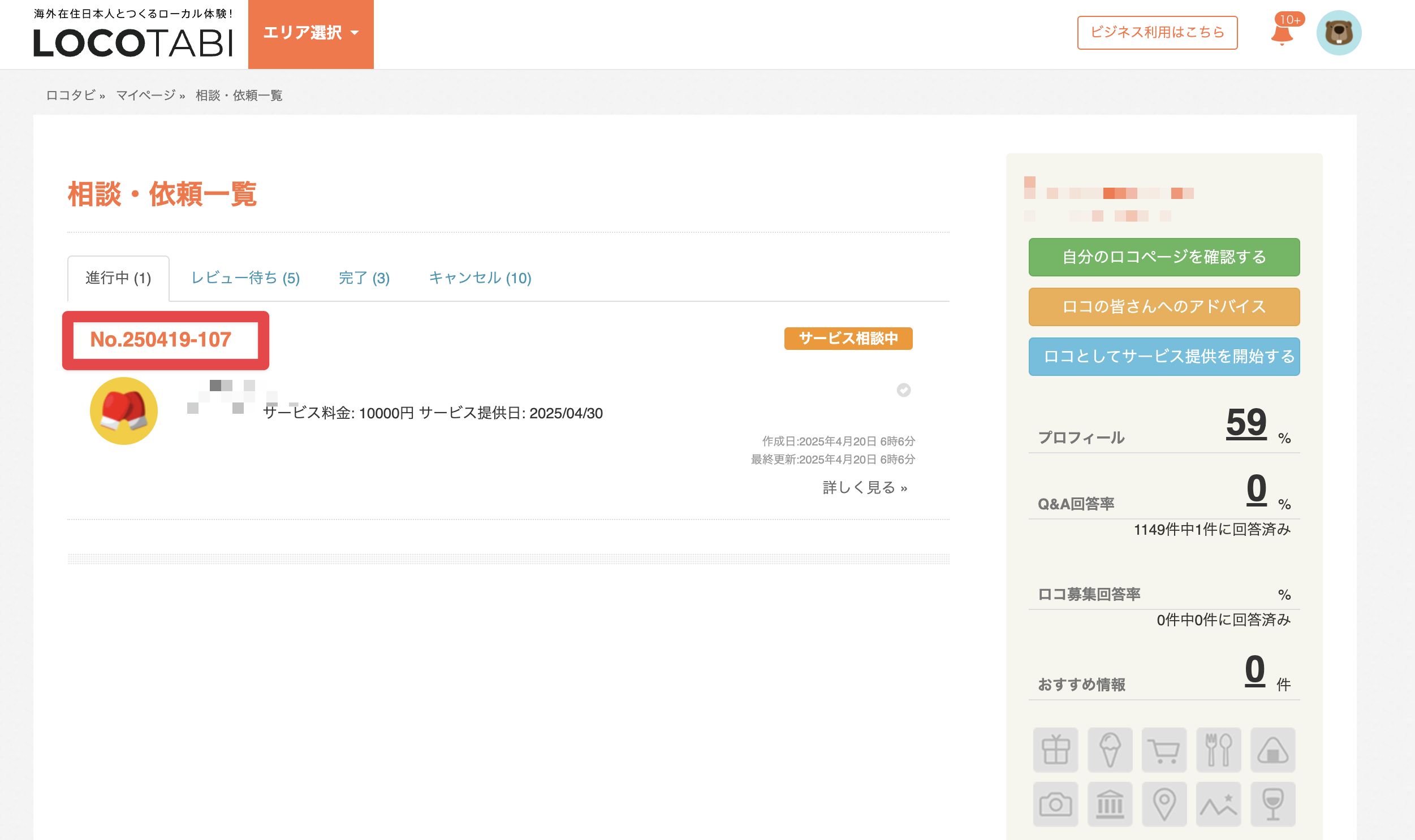Click the grey checkmark icon
The image size is (1415, 840).
(x=903, y=390)
